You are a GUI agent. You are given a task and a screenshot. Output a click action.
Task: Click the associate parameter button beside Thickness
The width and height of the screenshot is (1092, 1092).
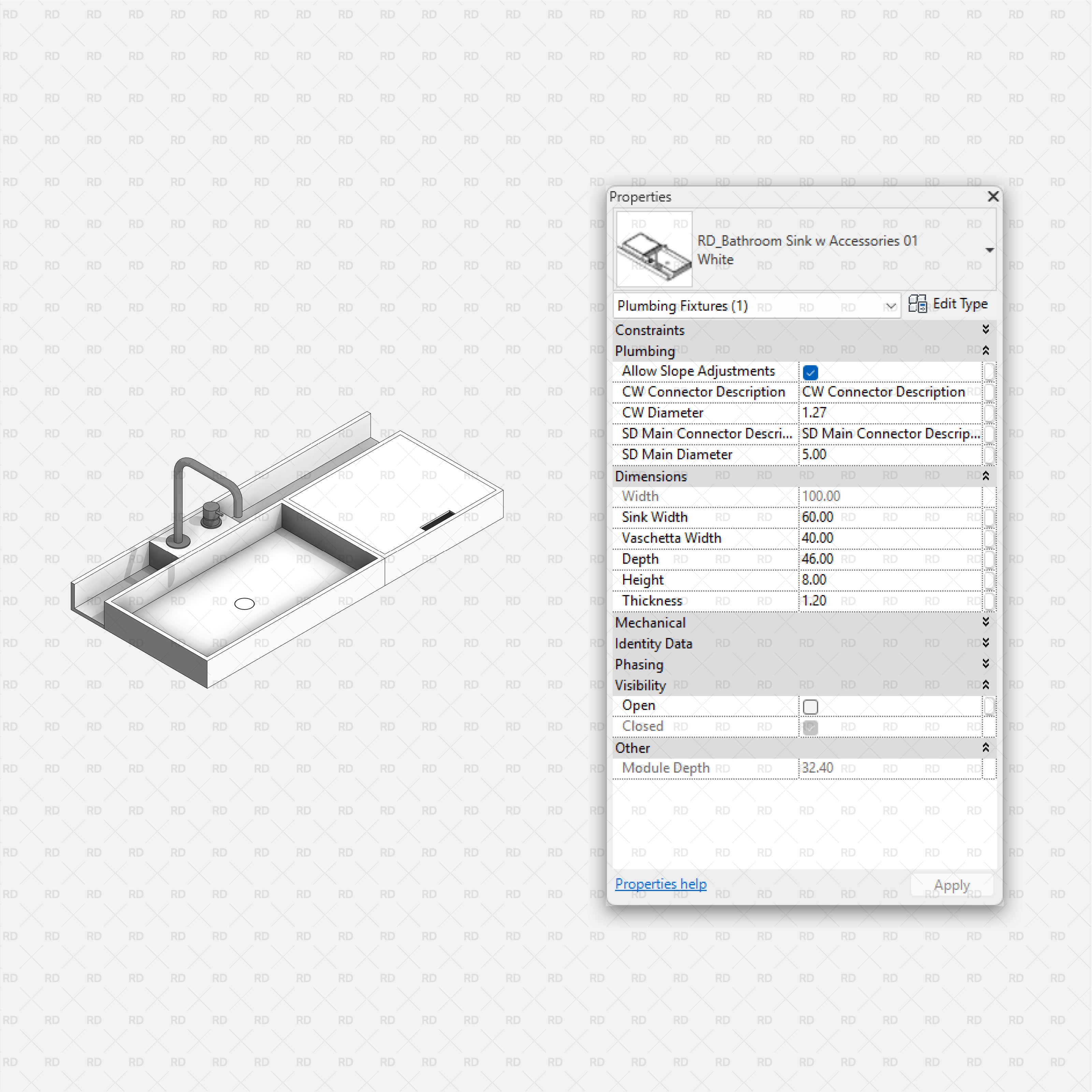point(990,601)
